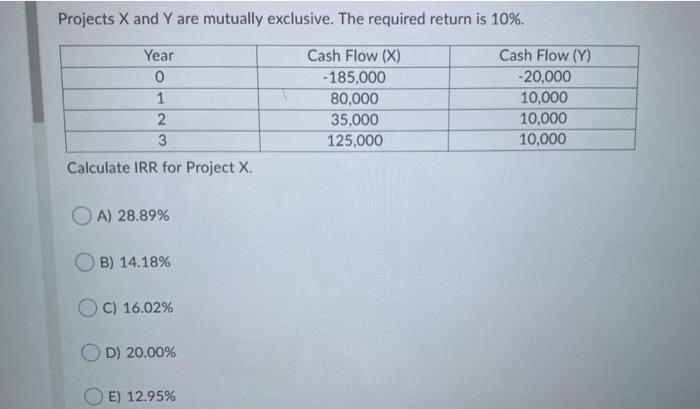The width and height of the screenshot is (700, 409).
Task: Click the Cash Flow (X) column header
Action: 354,56
